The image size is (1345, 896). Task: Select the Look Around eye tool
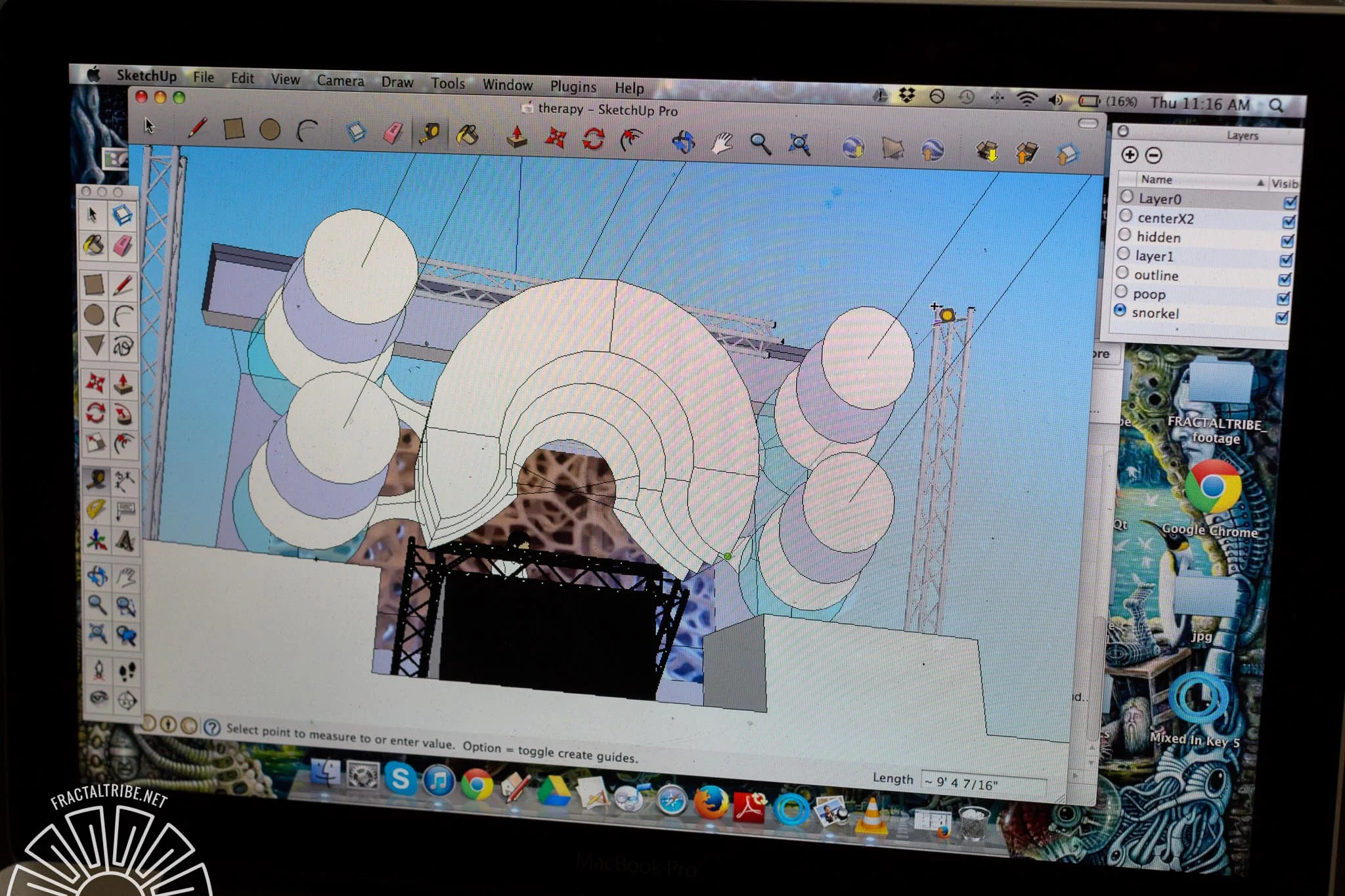tap(99, 699)
